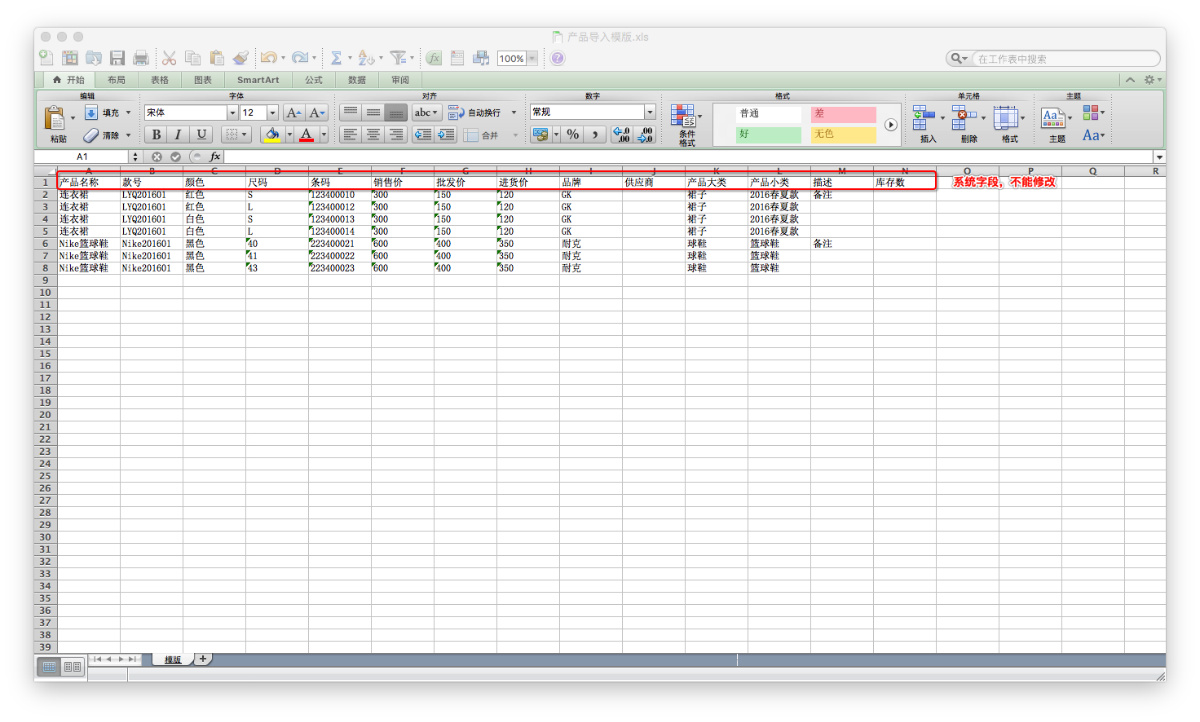
Task: Open the 表格 (Tables) ribbon tab
Action: tap(160, 80)
